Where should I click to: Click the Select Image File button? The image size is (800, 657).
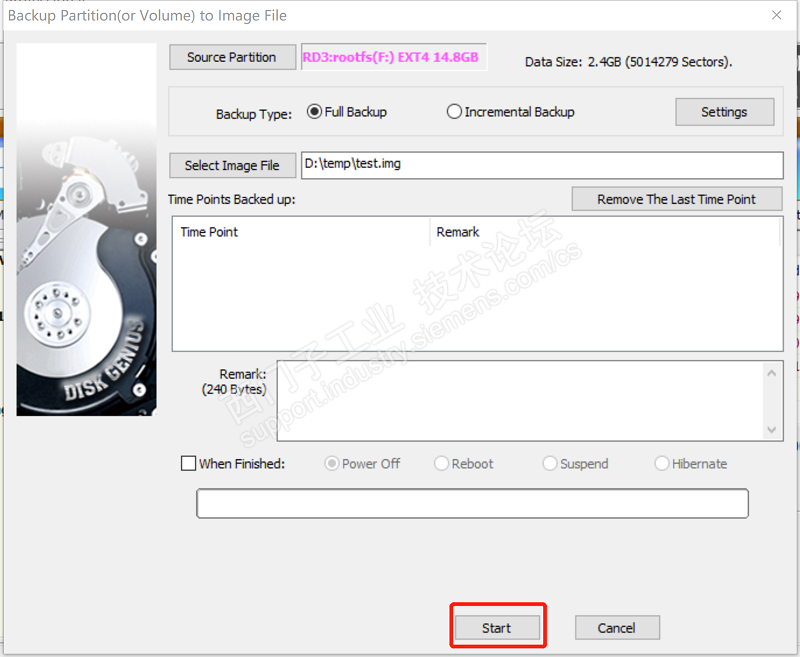[232, 165]
